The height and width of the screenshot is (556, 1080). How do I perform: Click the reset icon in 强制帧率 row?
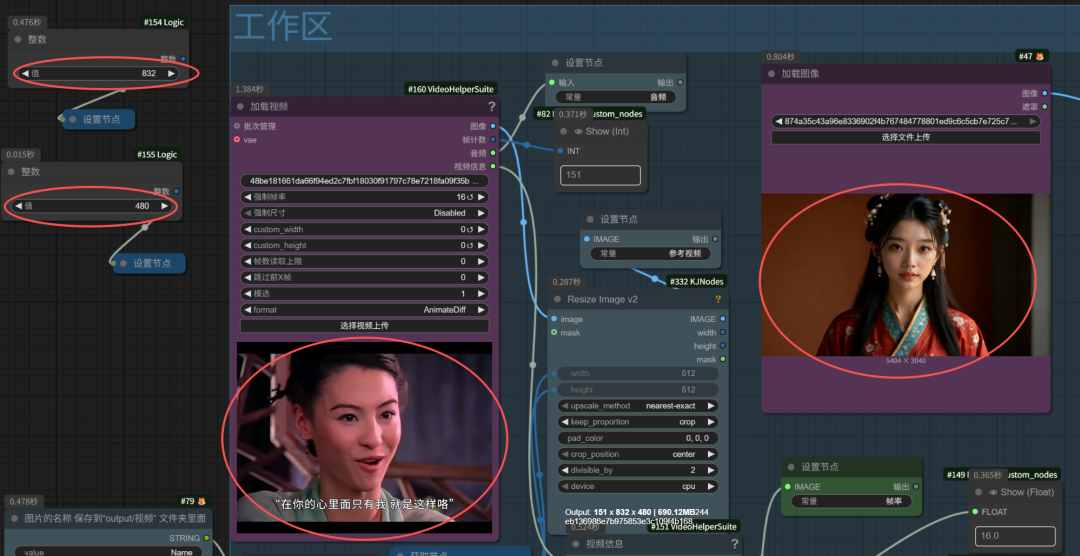pyautogui.click(x=470, y=197)
